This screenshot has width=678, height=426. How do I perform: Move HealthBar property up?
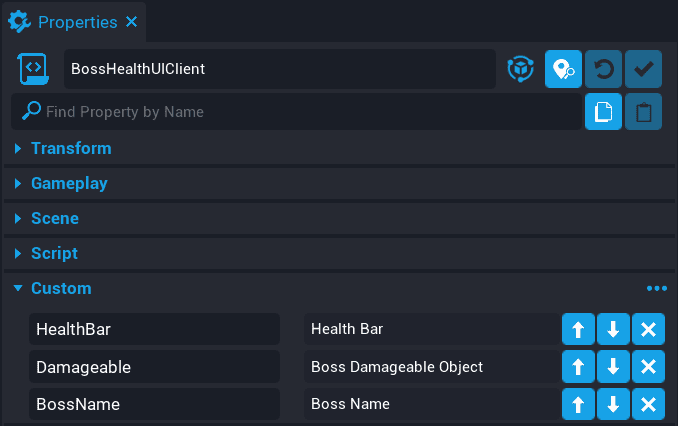click(x=578, y=330)
